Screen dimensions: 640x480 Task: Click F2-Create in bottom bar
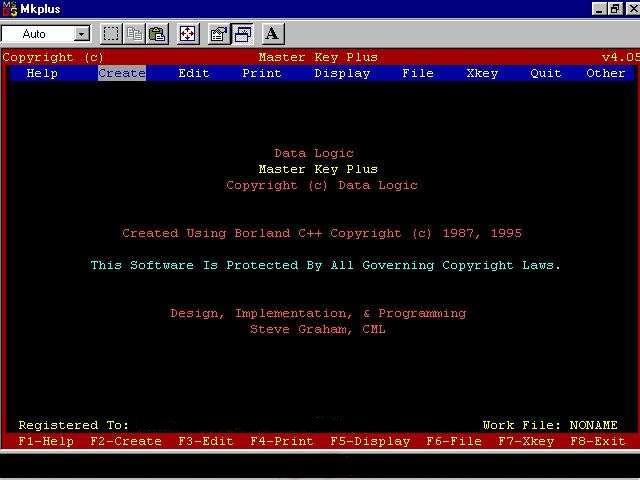pyautogui.click(x=126, y=441)
